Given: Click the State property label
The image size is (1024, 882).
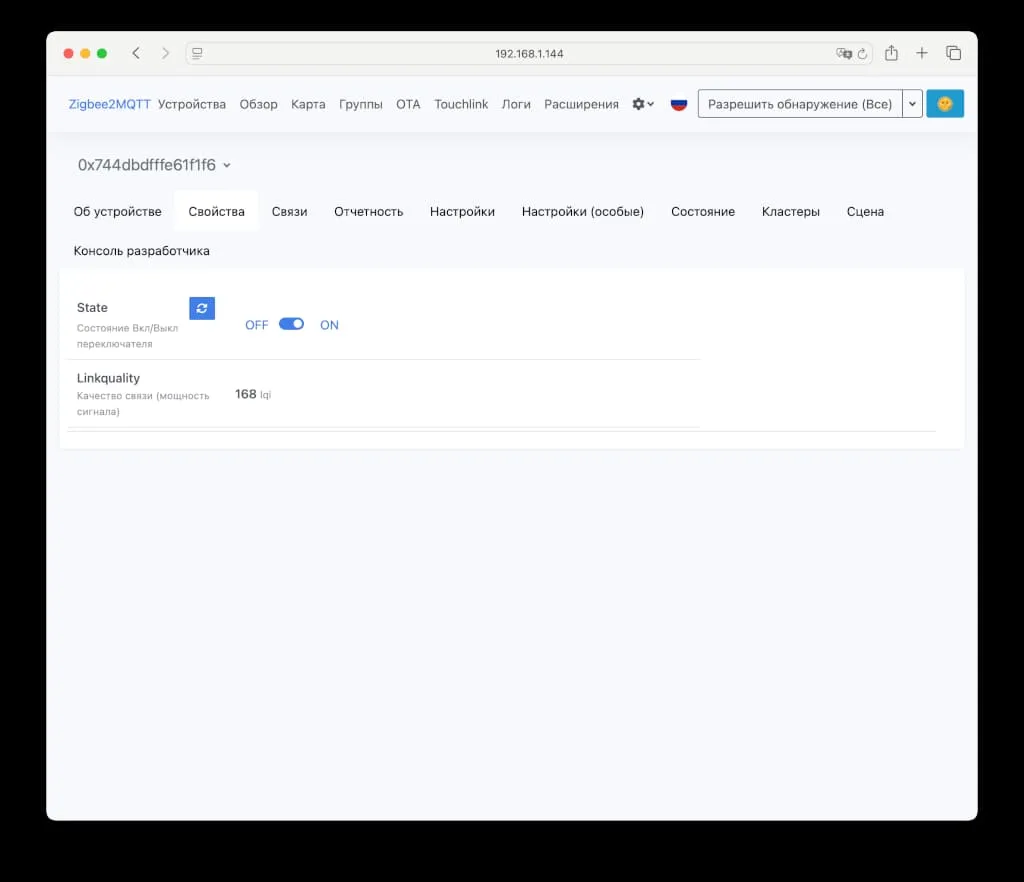Looking at the screenshot, I should pos(92,307).
